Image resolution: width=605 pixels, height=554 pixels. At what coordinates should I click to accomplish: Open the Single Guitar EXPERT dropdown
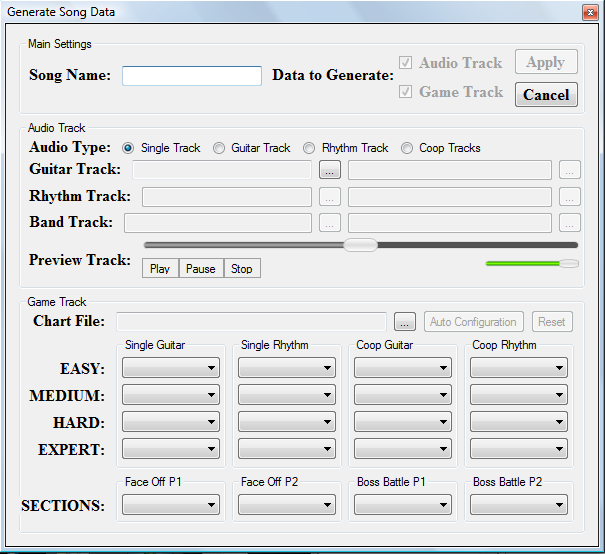171,449
